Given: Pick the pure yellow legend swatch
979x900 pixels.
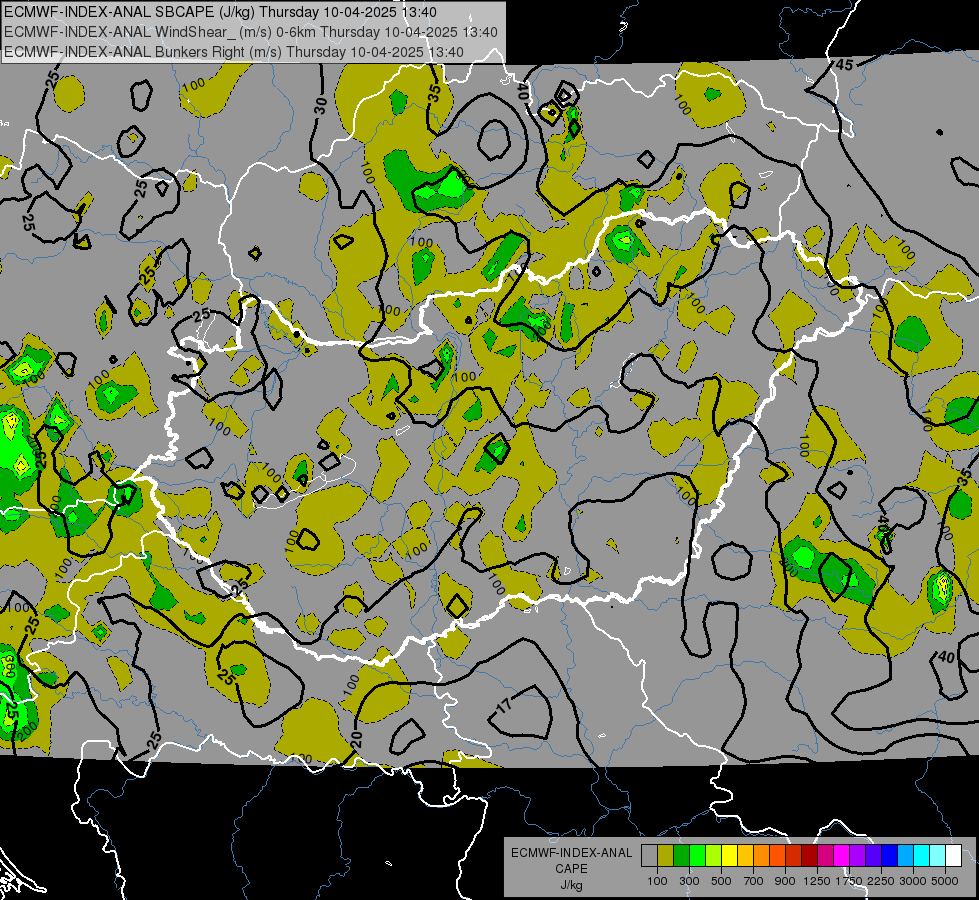Looking at the screenshot, I should 729,855.
